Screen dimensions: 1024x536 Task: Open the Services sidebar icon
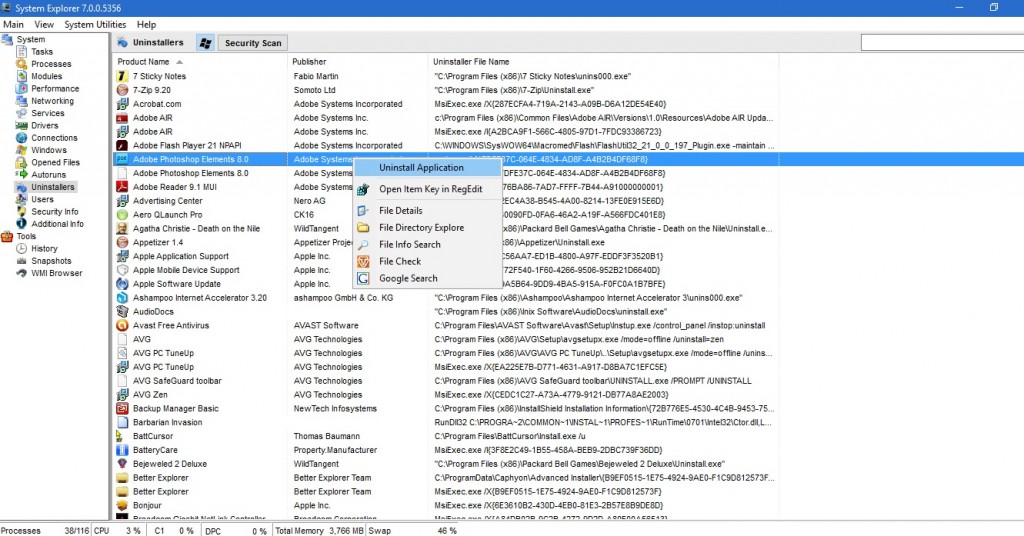(x=22, y=113)
